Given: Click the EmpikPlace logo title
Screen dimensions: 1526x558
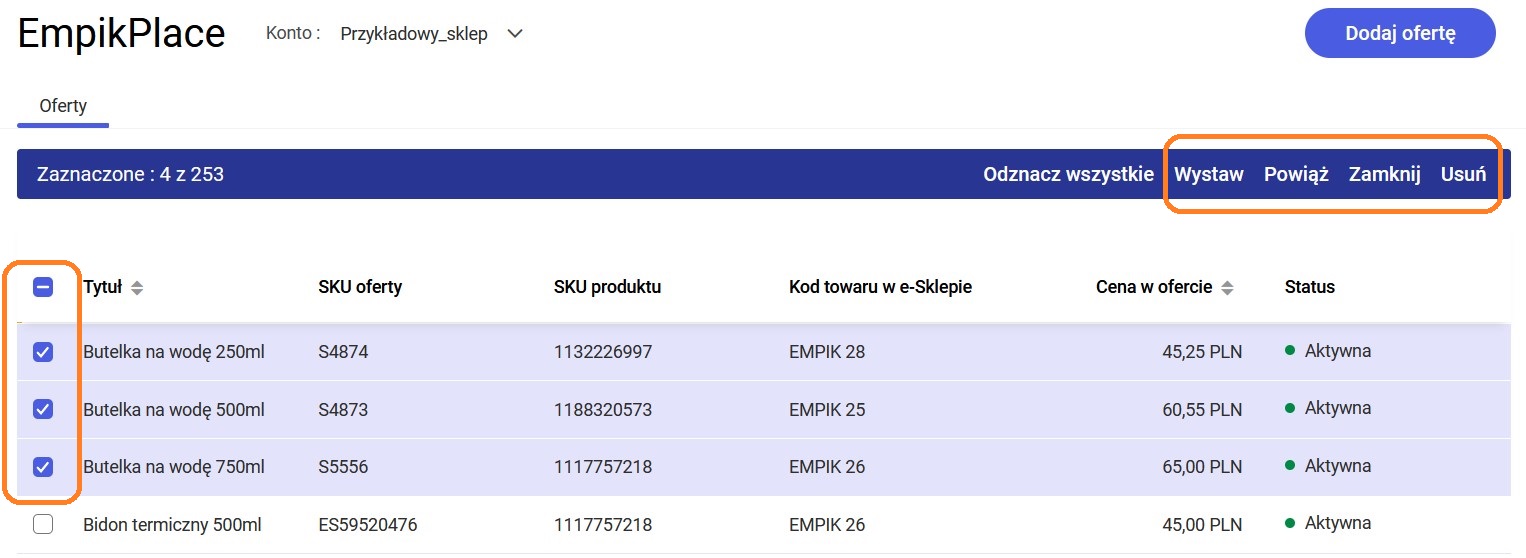Looking at the screenshot, I should pyautogui.click(x=121, y=34).
